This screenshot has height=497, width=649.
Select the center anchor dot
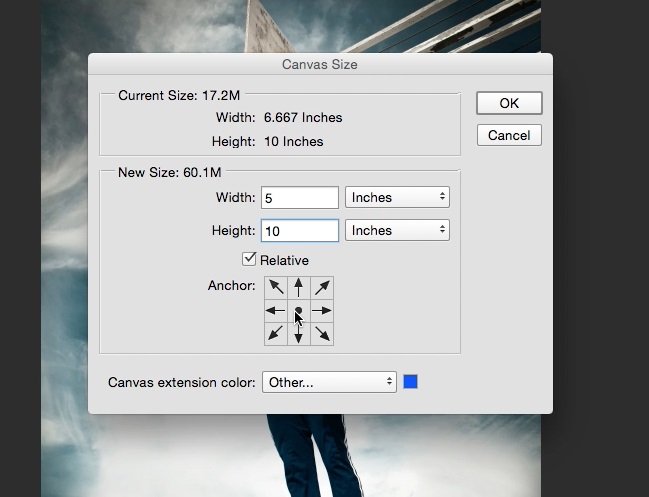[x=299, y=311]
